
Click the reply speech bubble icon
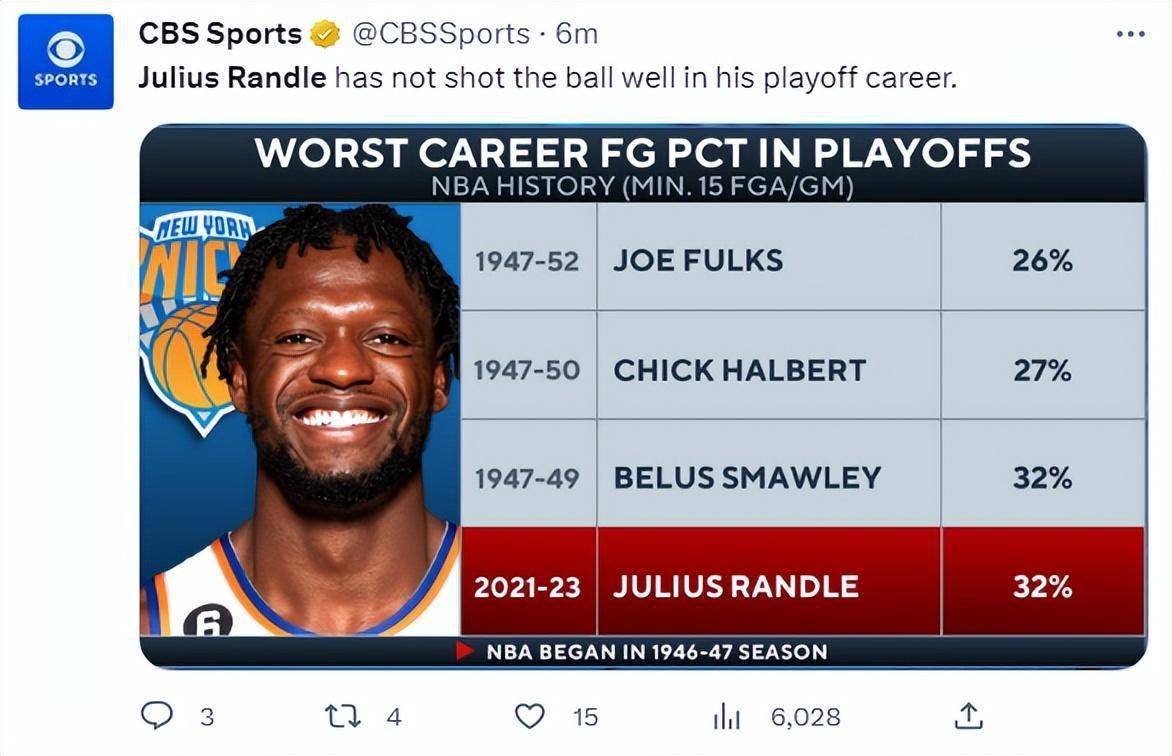157,715
